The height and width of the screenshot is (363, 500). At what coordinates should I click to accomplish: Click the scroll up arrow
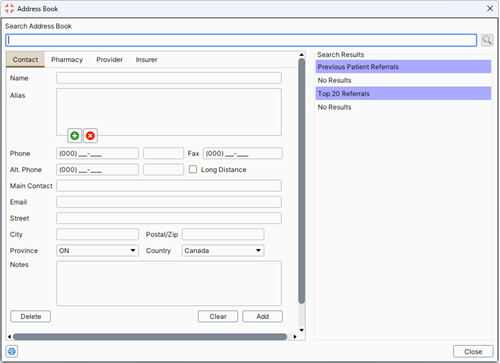(302, 54)
